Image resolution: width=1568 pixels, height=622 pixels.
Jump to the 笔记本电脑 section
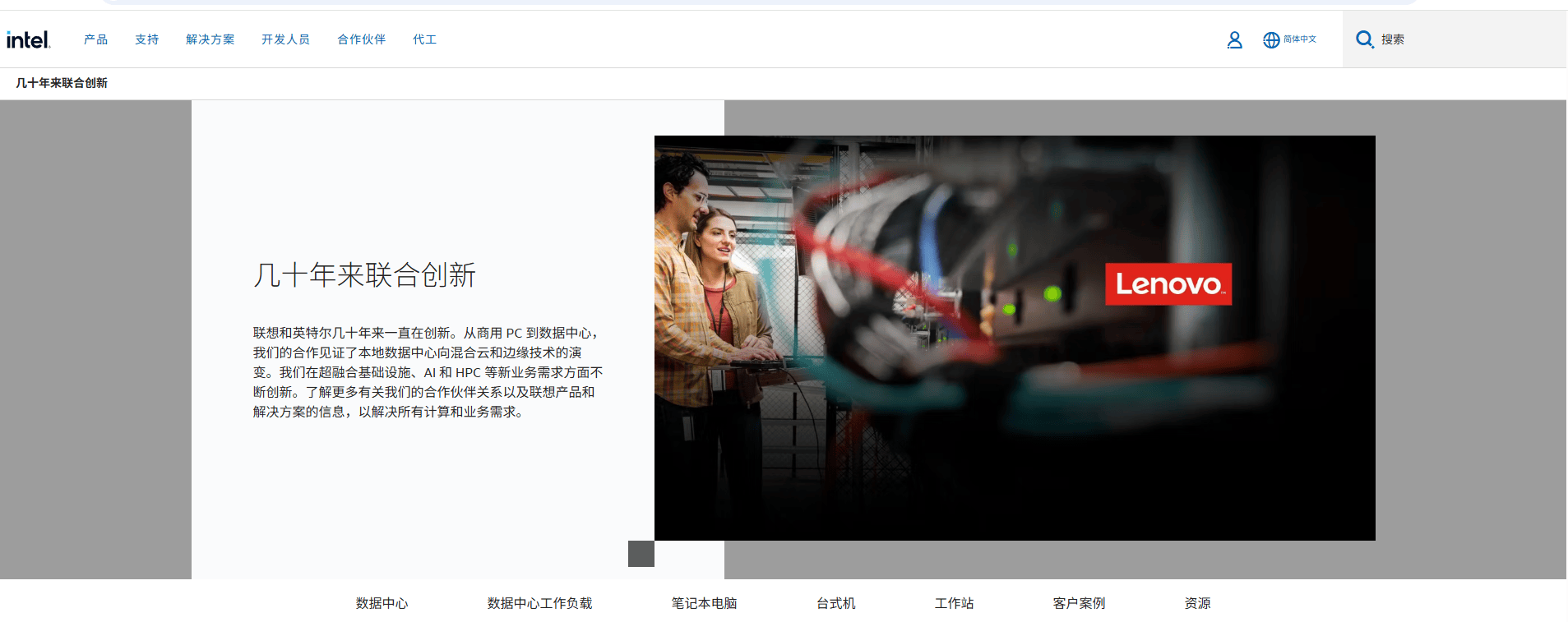(x=704, y=603)
